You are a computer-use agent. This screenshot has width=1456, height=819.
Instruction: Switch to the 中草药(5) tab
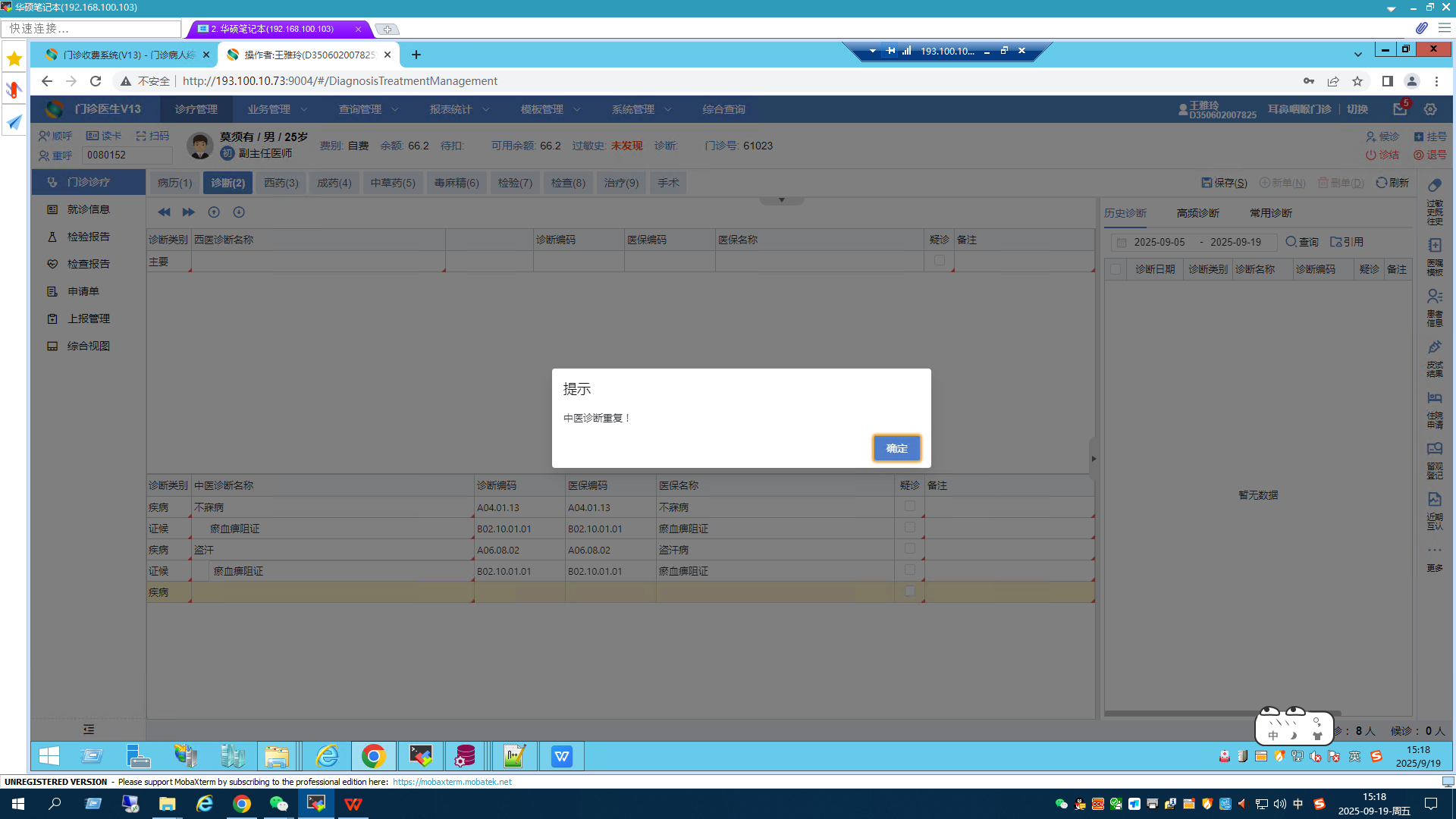[393, 183]
